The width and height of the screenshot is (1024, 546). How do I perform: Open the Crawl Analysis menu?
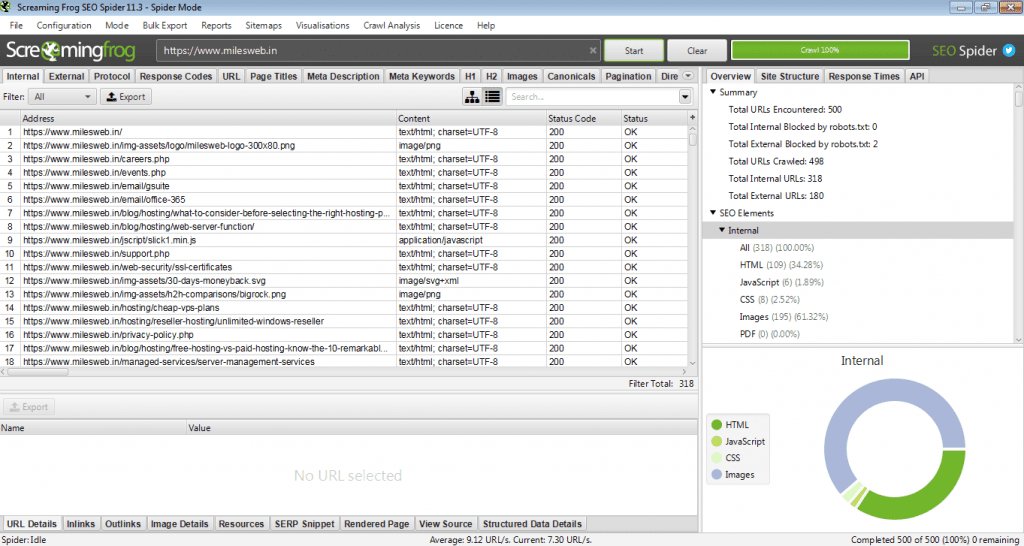click(390, 25)
